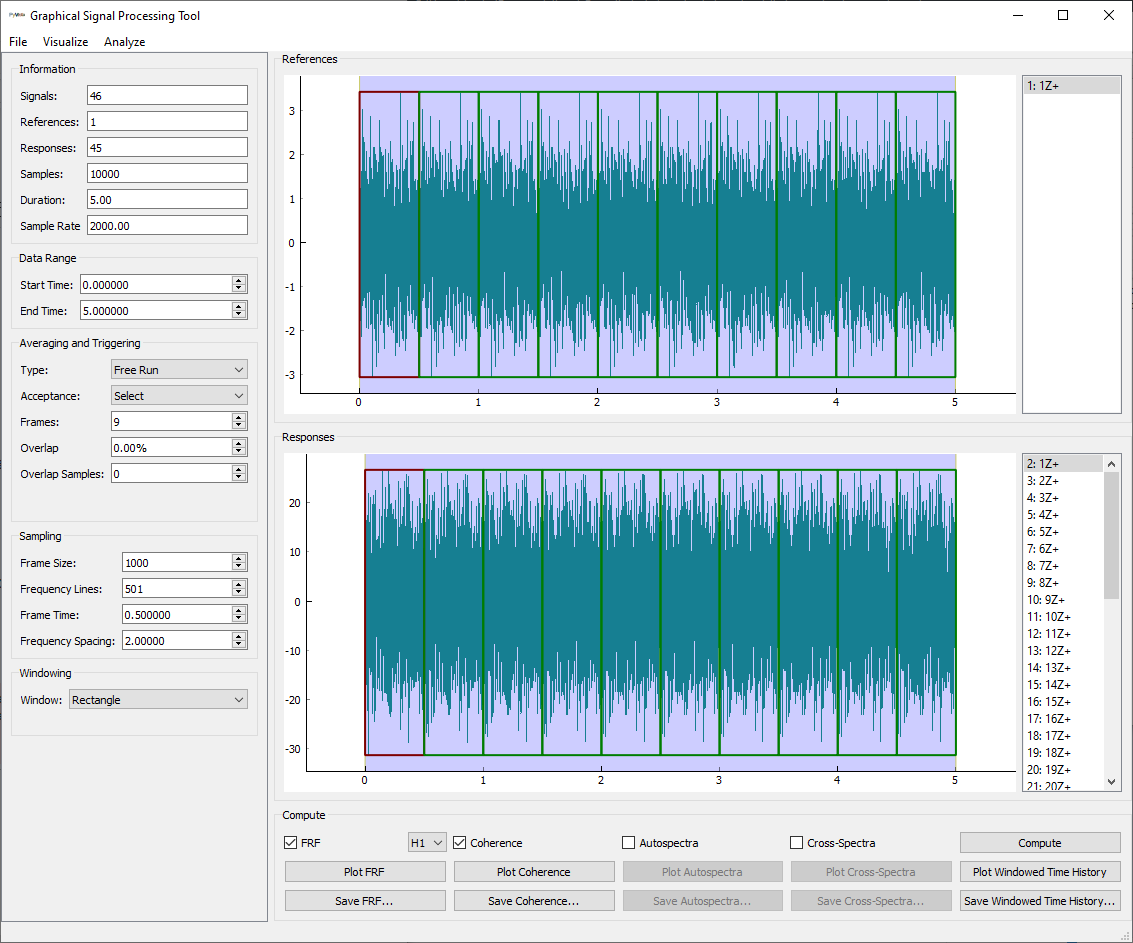The height and width of the screenshot is (943, 1133).
Task: Open the averaging Type dropdown
Action: point(179,370)
